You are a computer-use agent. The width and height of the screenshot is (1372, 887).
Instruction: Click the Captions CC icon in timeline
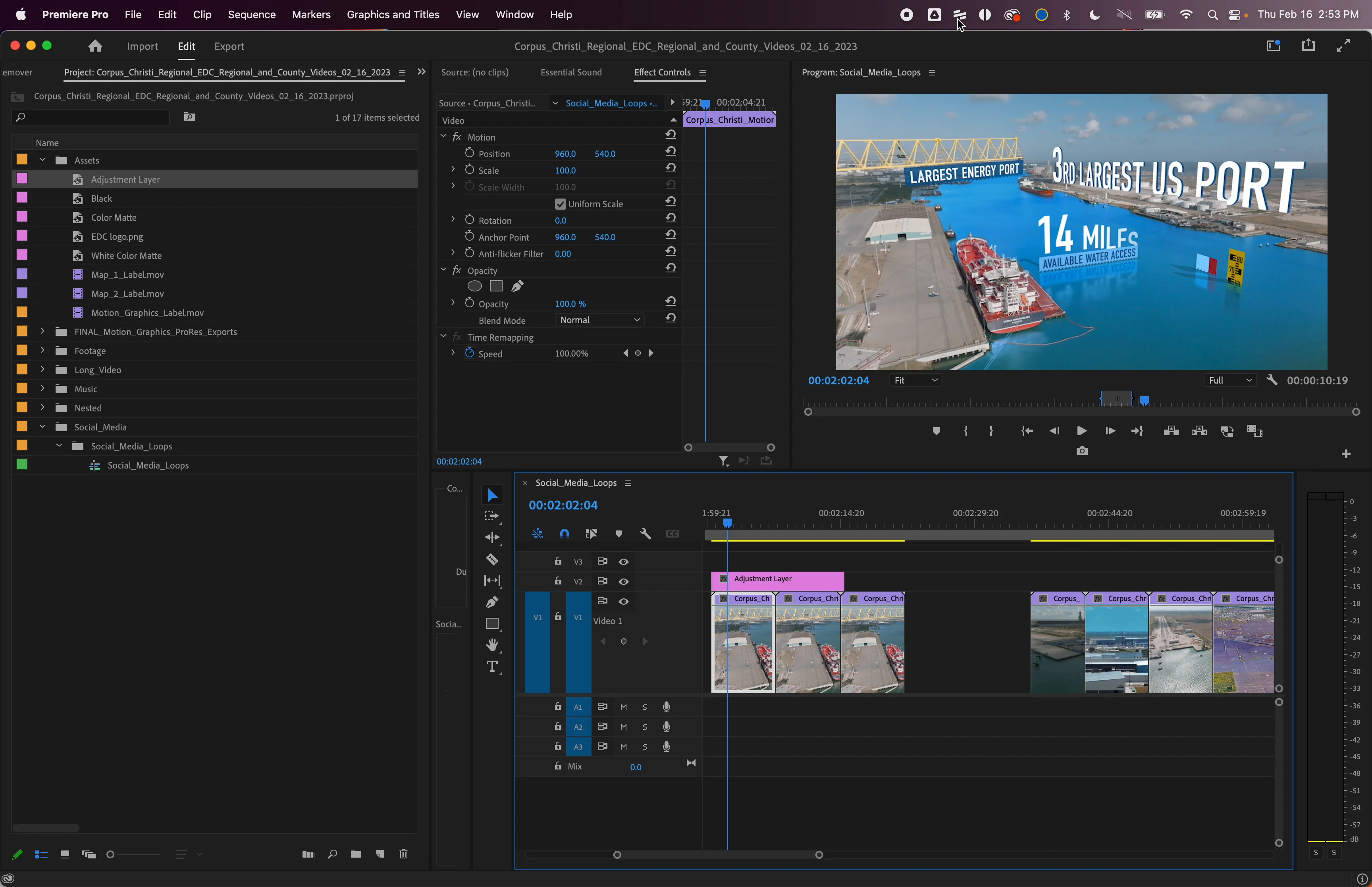[x=673, y=533]
